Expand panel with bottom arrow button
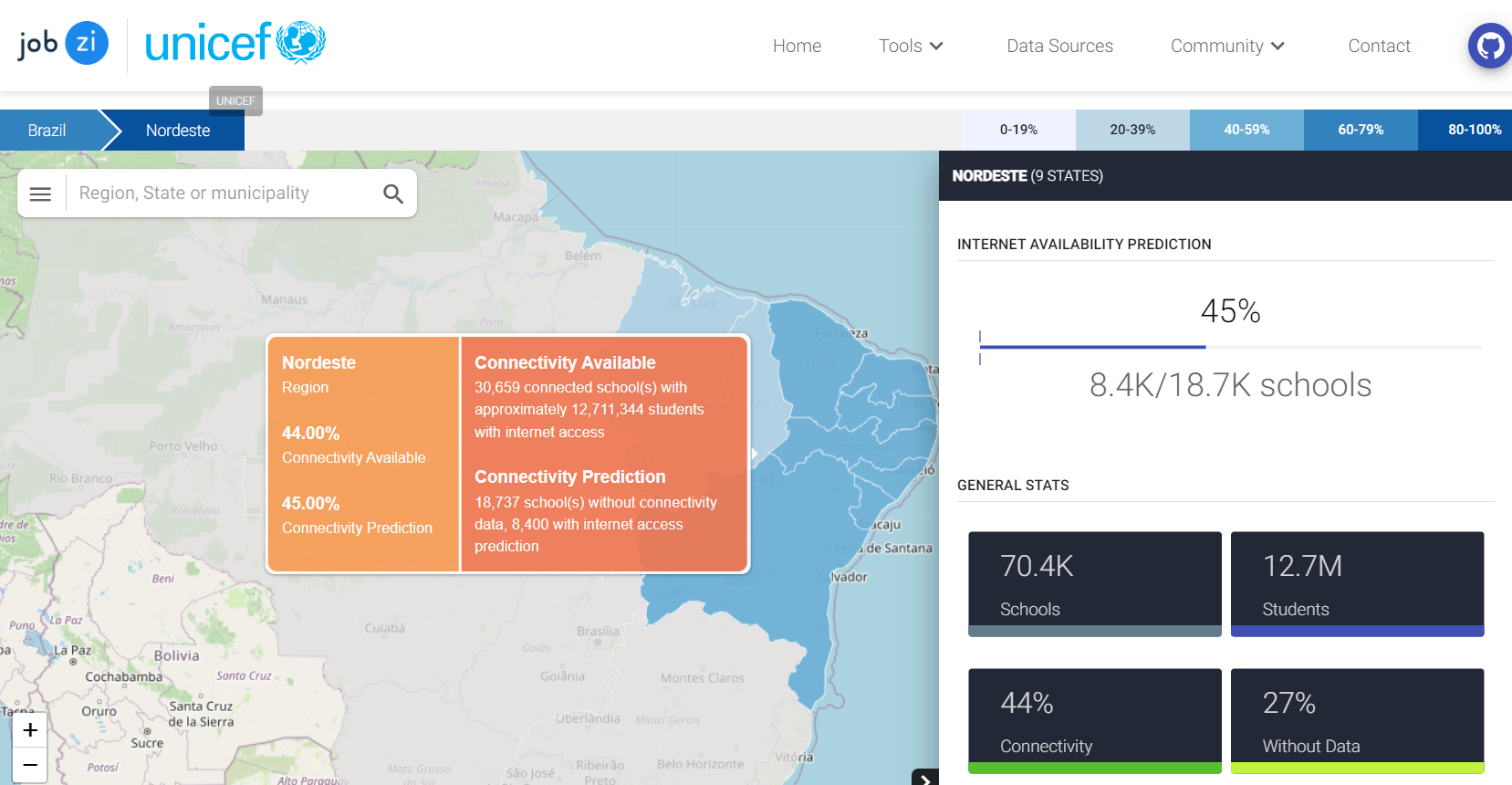This screenshot has height=785, width=1512. pyautogui.click(x=924, y=778)
